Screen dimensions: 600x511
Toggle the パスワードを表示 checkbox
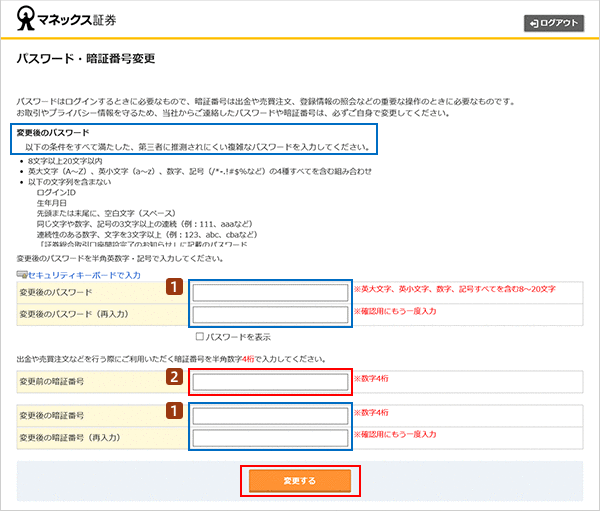point(199,336)
